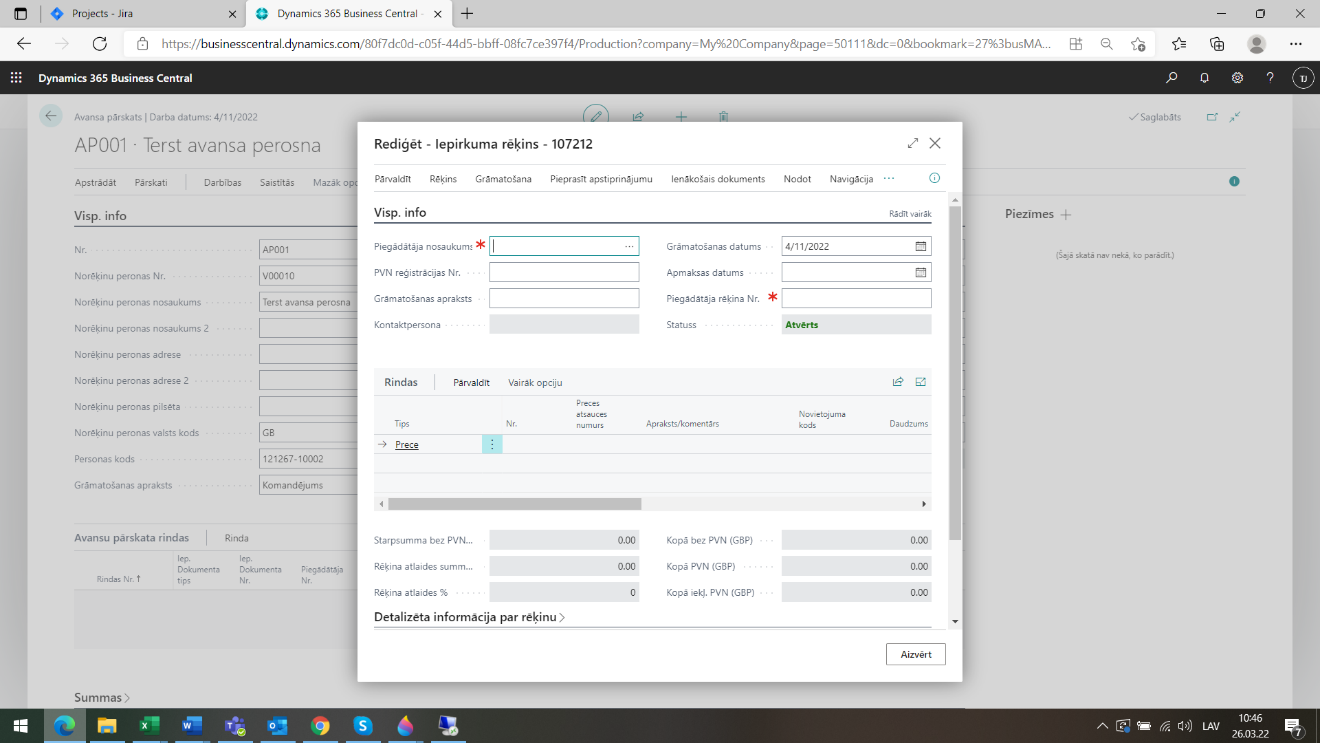The height and width of the screenshot is (743, 1320).
Task: Show more options via the ellipsis menu
Action: 889,179
